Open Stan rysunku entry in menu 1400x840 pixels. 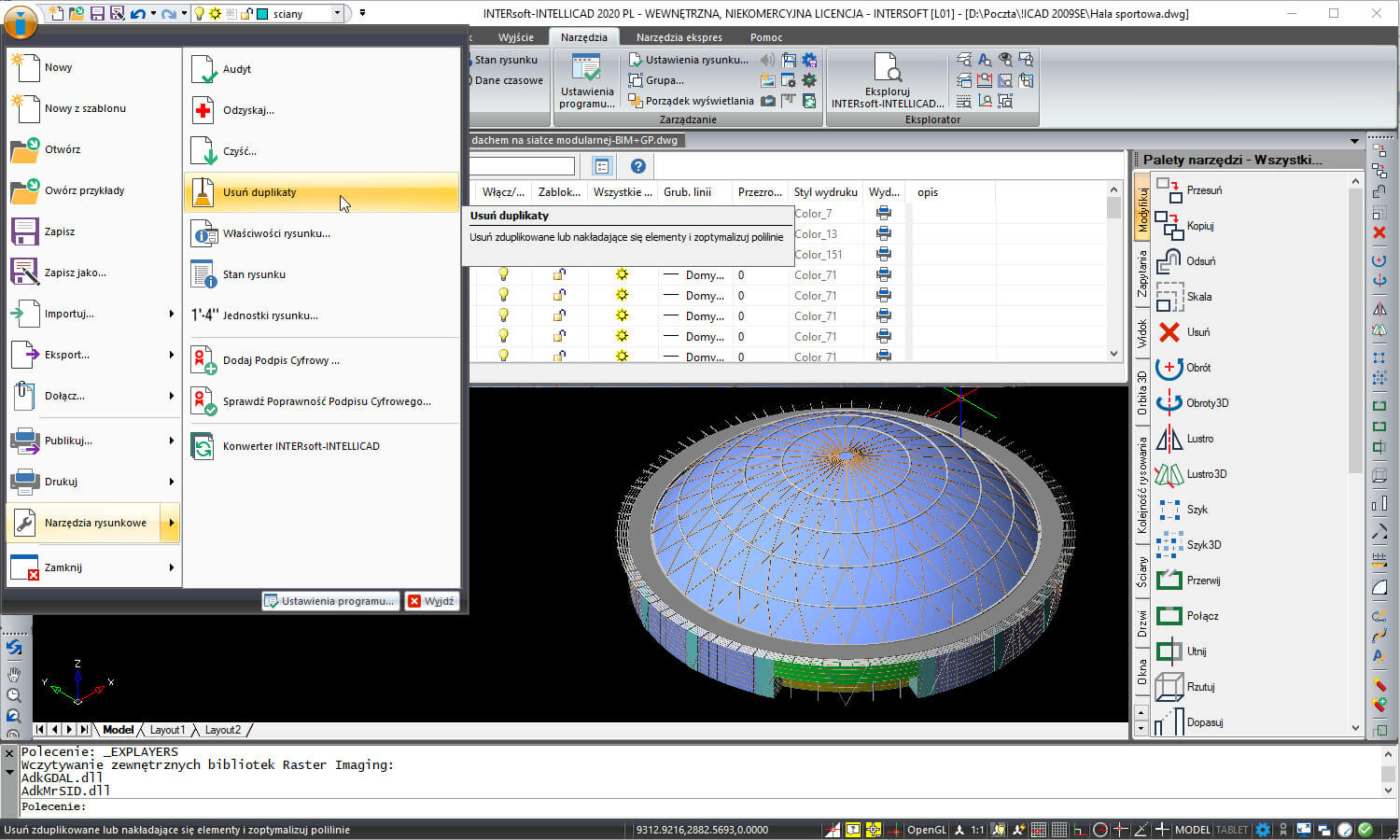321,274
